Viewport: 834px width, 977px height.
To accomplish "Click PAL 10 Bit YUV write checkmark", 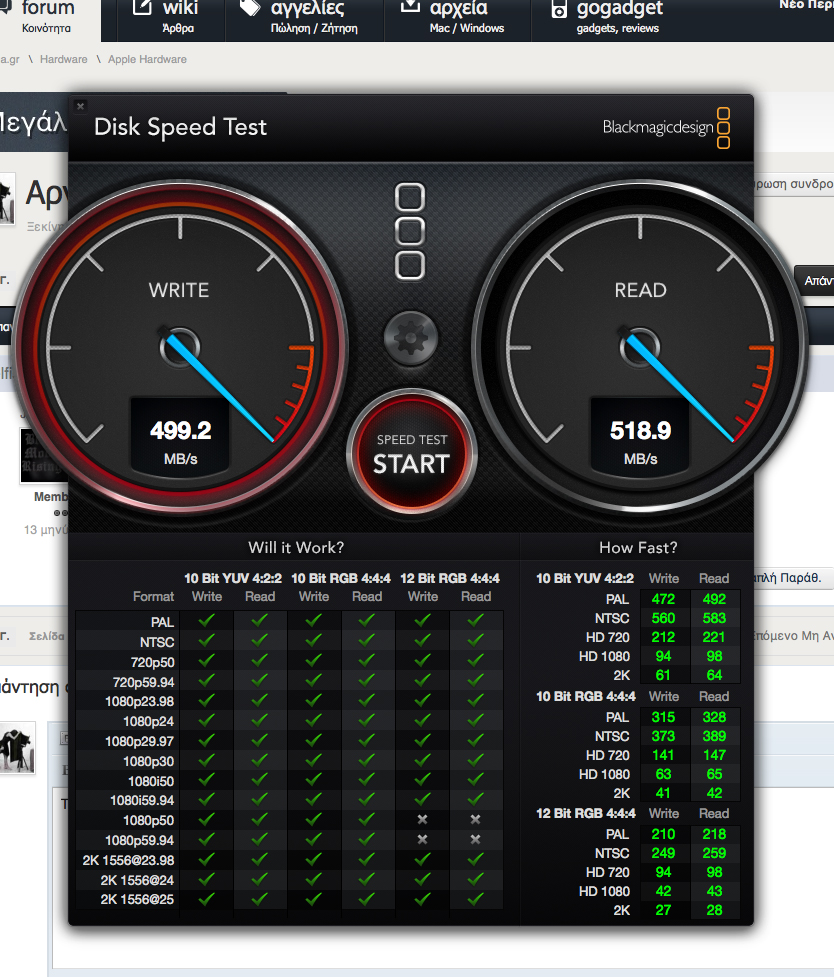I will 207,620.
